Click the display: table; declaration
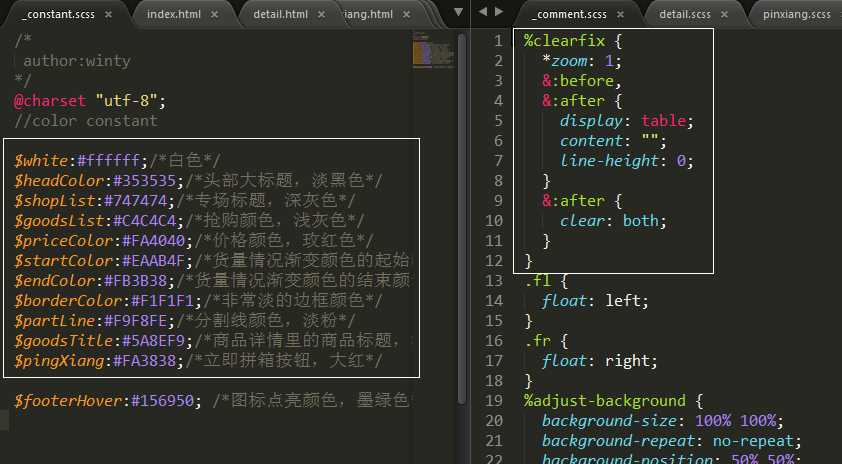The height and width of the screenshot is (464, 842). 627,120
